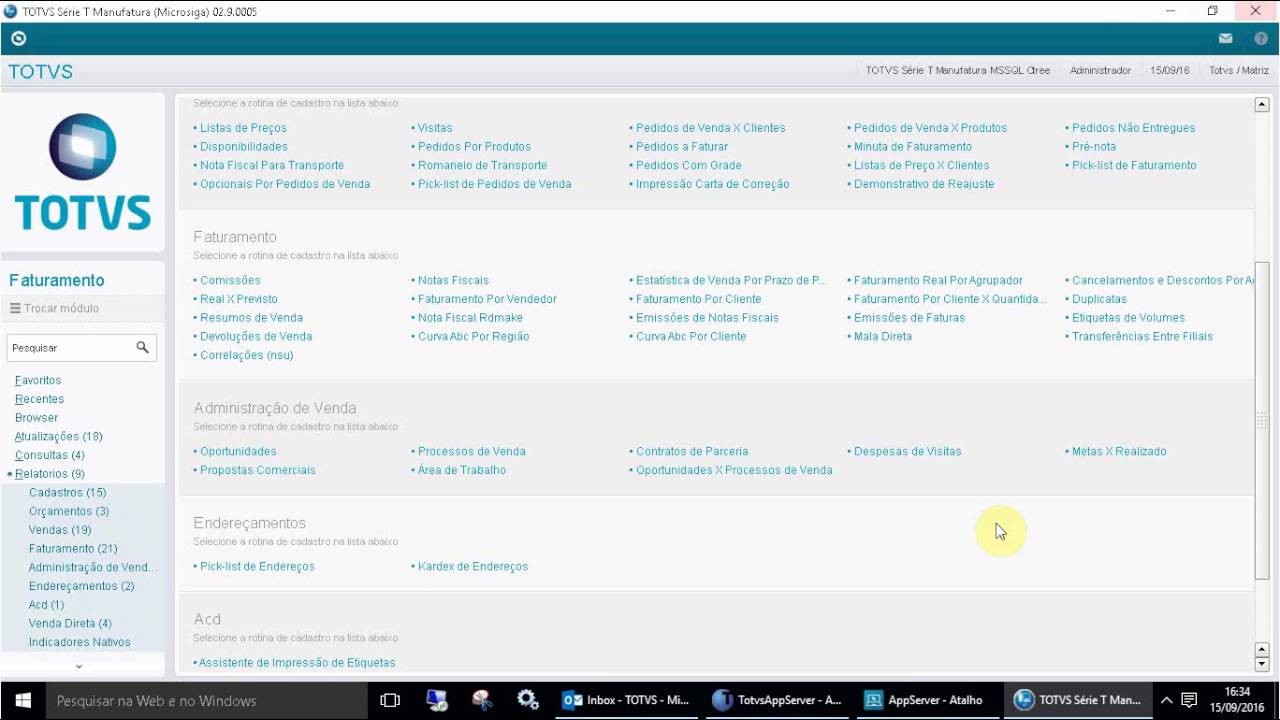Expand Consultas (4) menu
Screen dimensions: 1280x720
click(49, 455)
